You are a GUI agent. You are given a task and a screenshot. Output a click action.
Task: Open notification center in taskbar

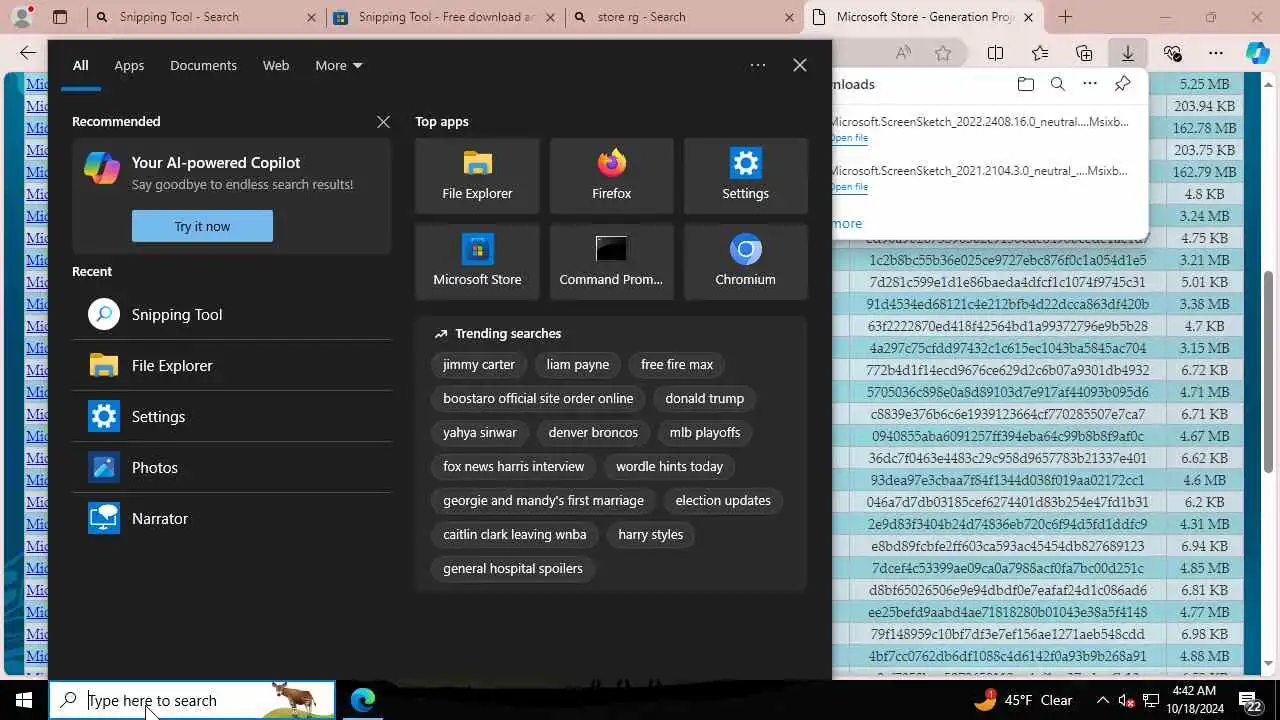pos(1250,700)
